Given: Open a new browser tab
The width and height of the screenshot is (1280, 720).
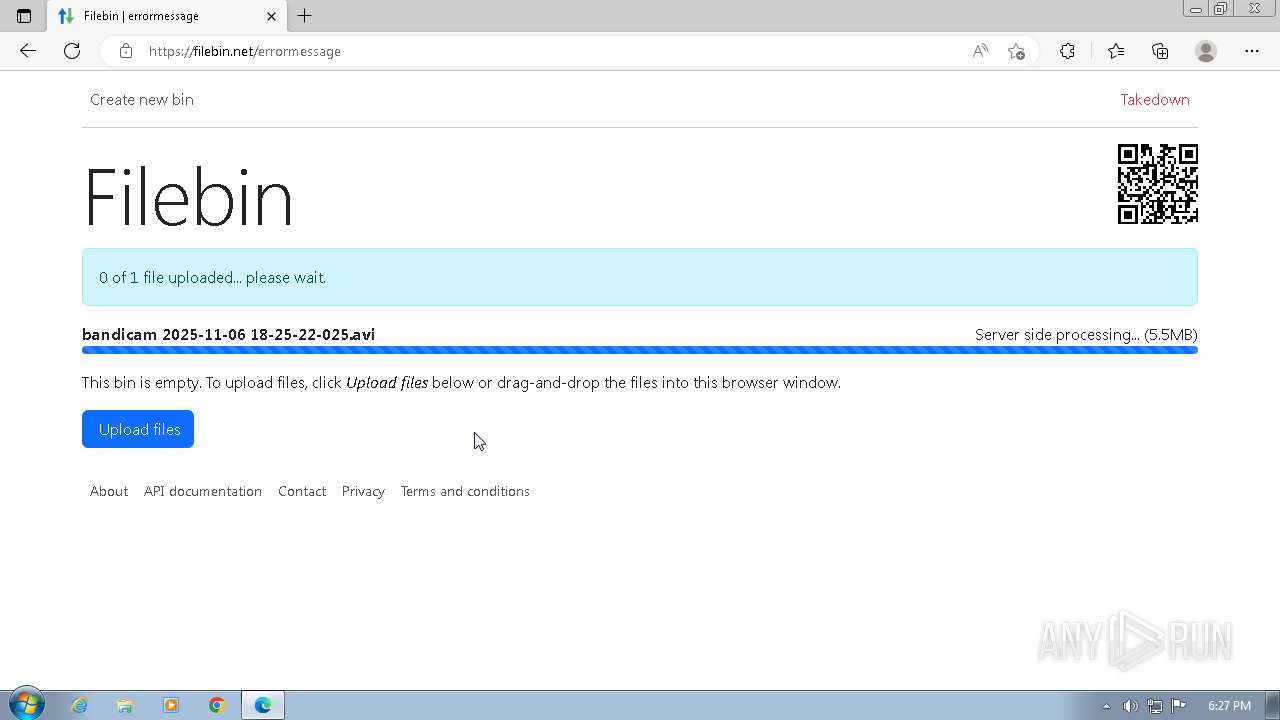Looking at the screenshot, I should coord(305,16).
